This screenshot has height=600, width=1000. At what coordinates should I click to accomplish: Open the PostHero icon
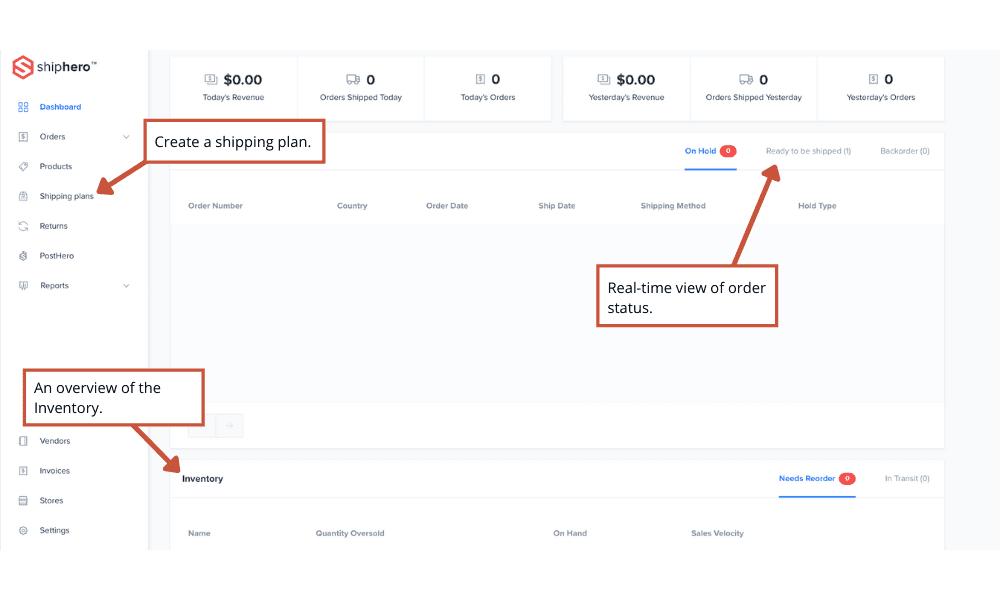(23, 256)
